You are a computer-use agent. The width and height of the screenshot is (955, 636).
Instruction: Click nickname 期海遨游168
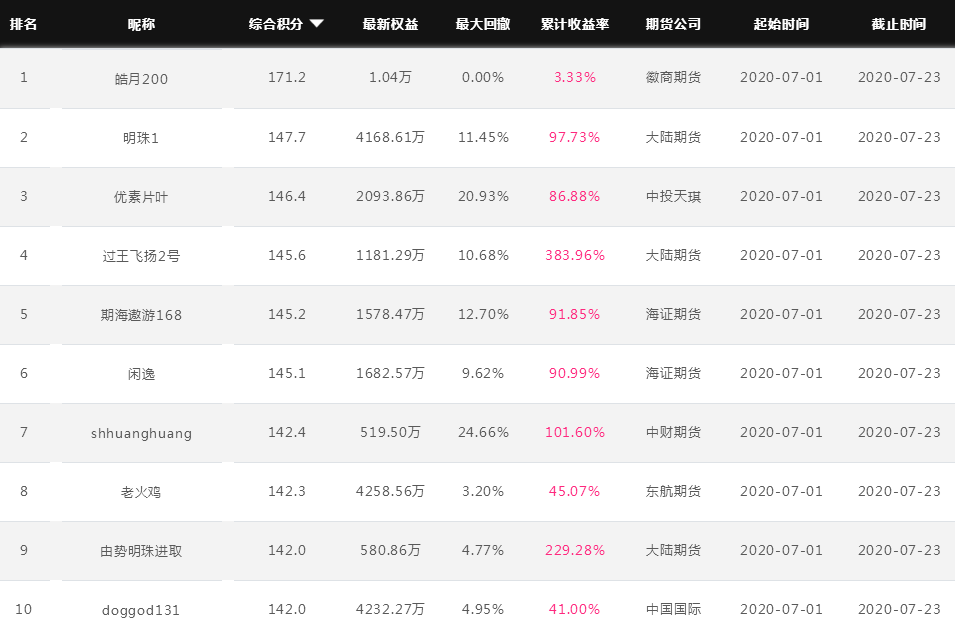coord(141,315)
